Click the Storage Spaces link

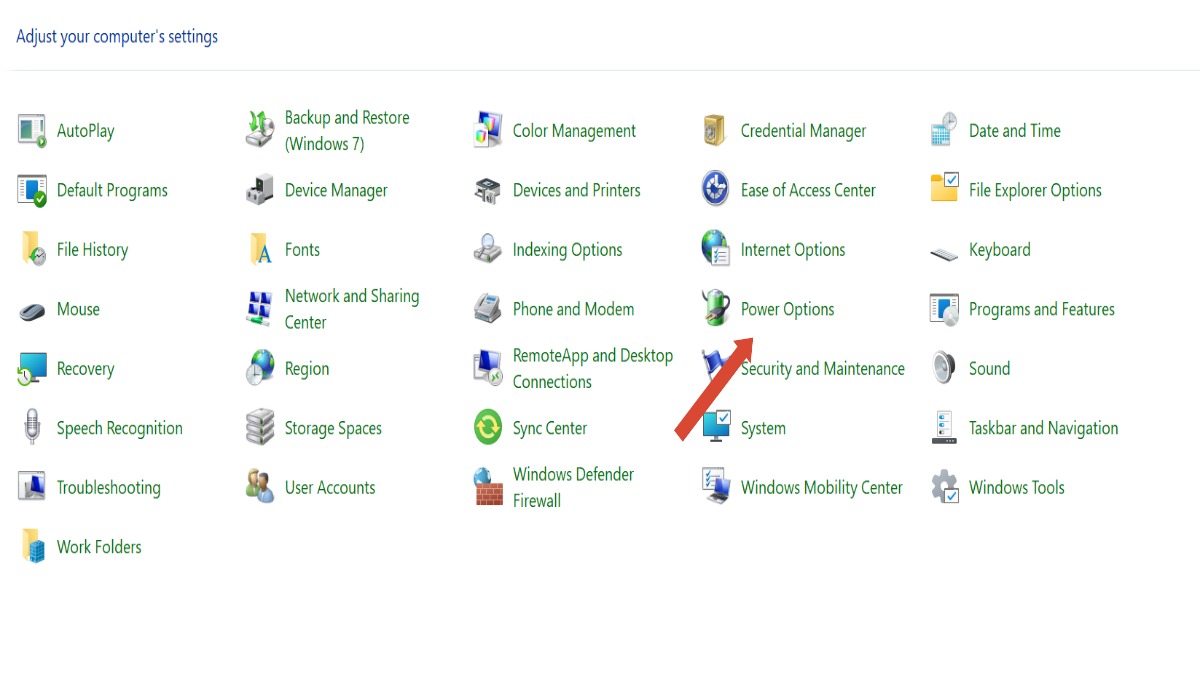(x=333, y=428)
